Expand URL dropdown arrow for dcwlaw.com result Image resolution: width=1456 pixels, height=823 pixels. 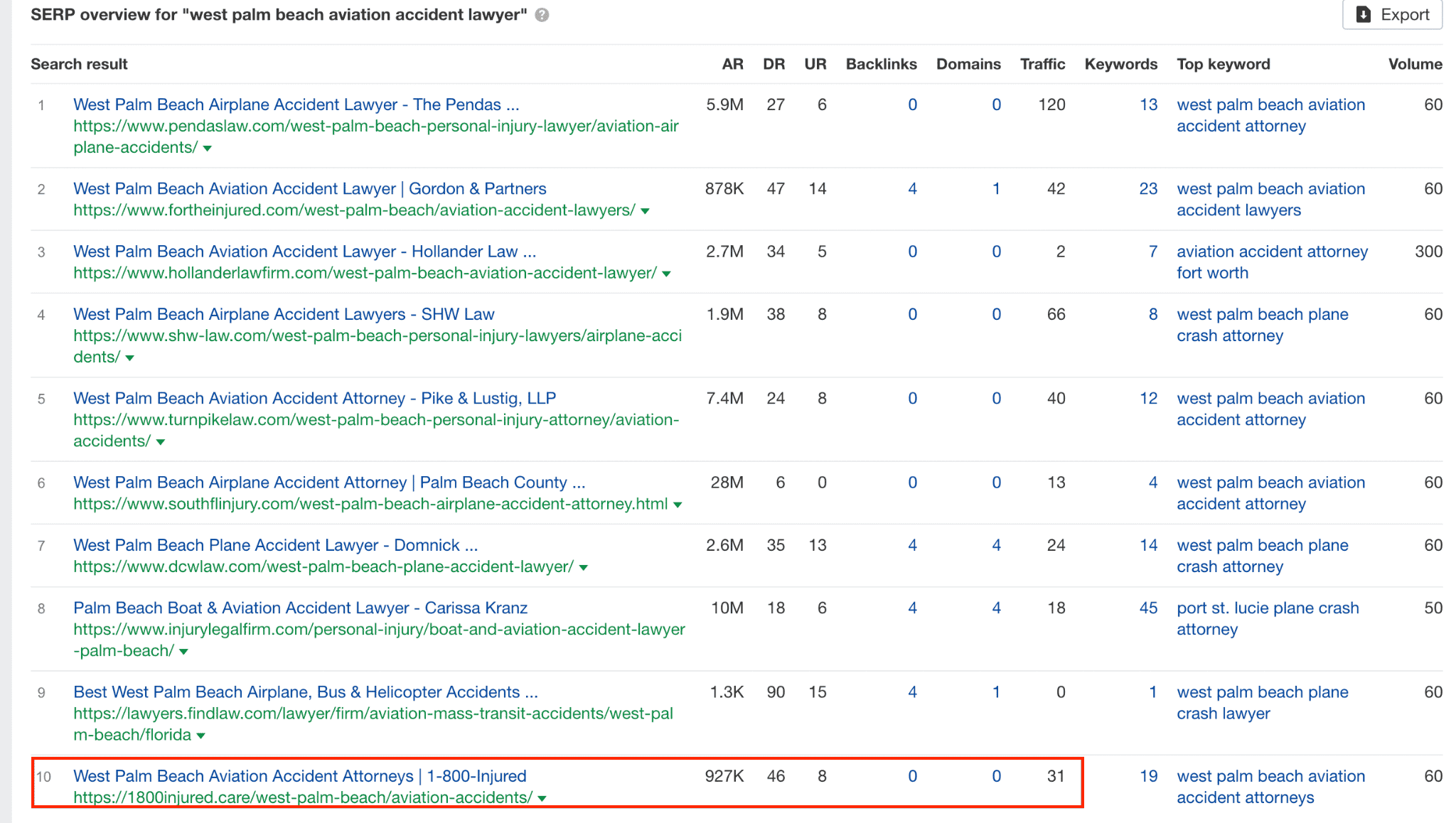coord(584,568)
